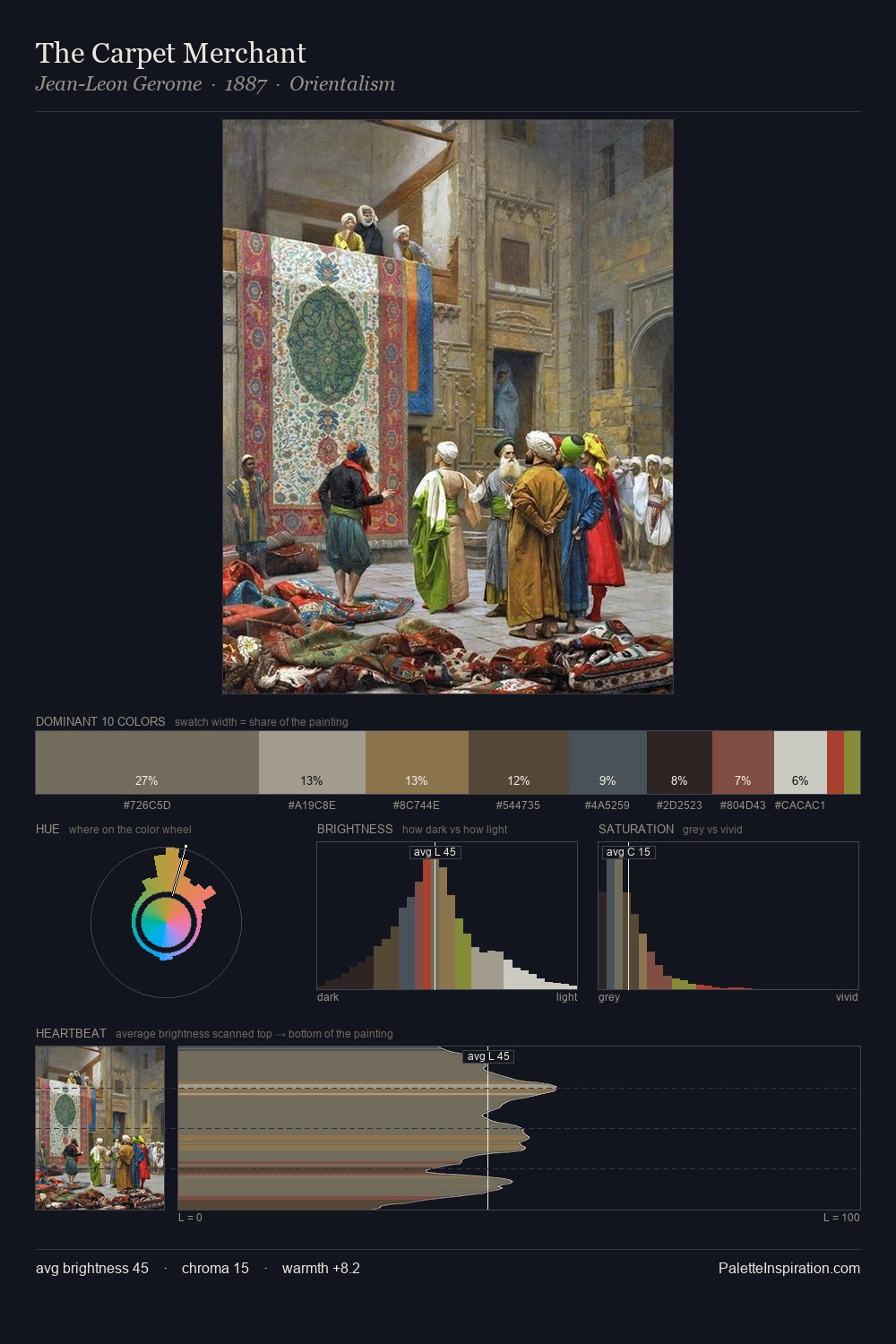The height and width of the screenshot is (1344, 896).
Task: Click the year '1887' in subtitle
Action: click(246, 84)
